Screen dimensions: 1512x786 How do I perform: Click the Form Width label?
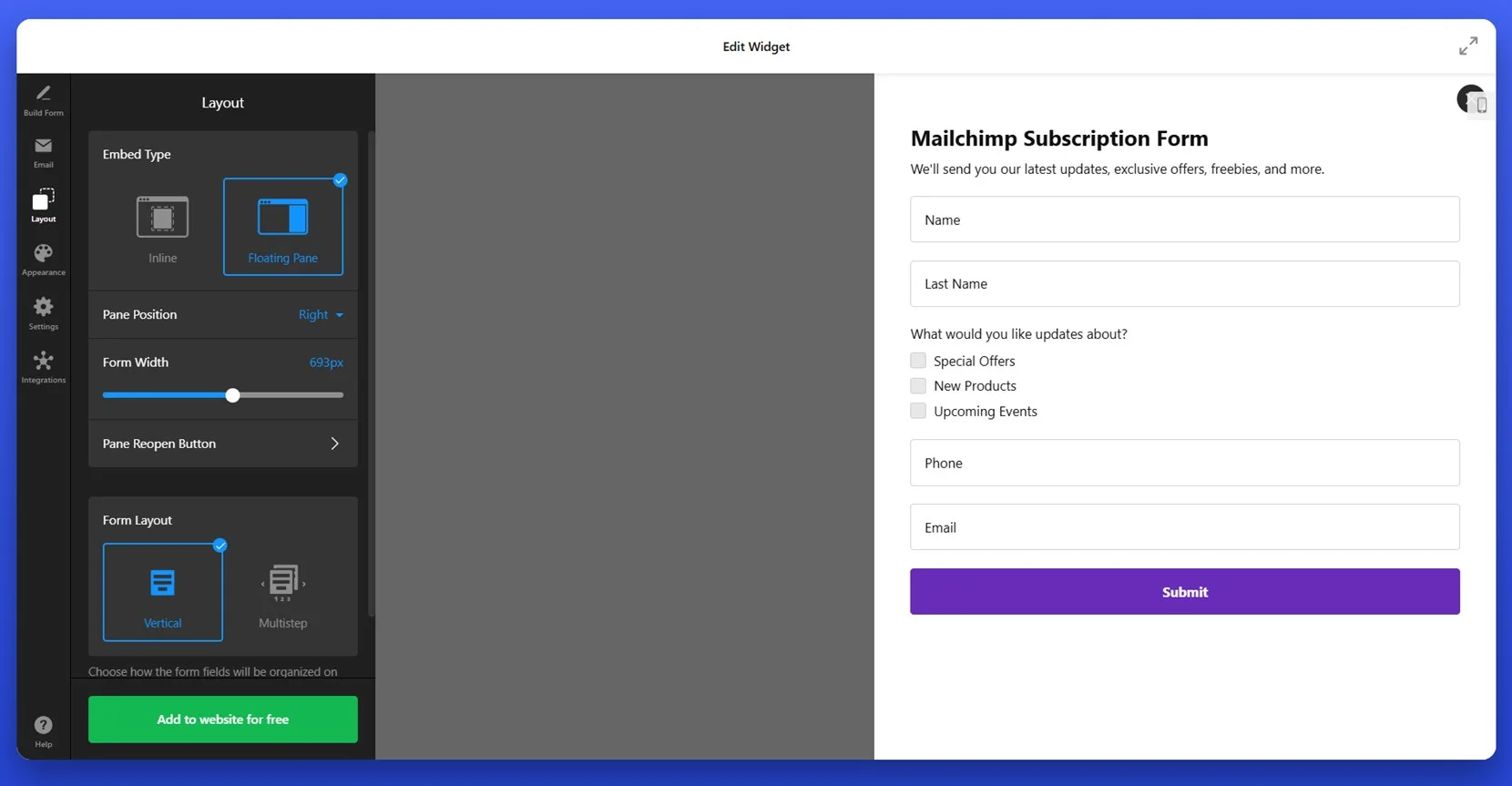136,362
